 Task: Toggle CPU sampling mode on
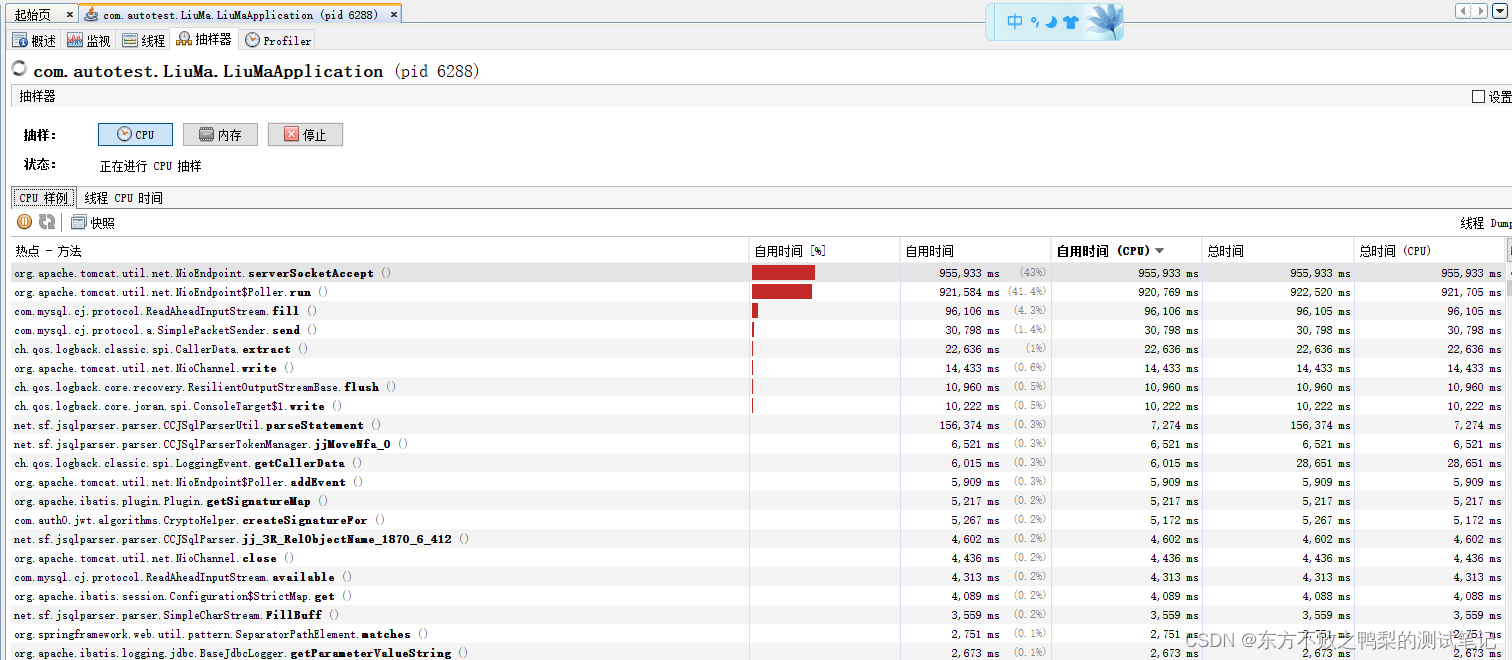(x=135, y=134)
